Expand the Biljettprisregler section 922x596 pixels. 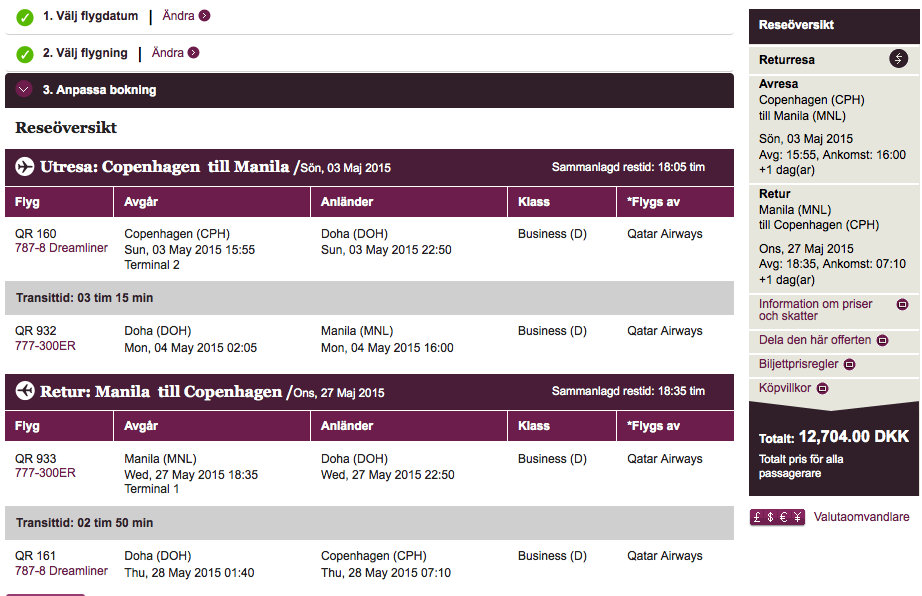click(850, 365)
